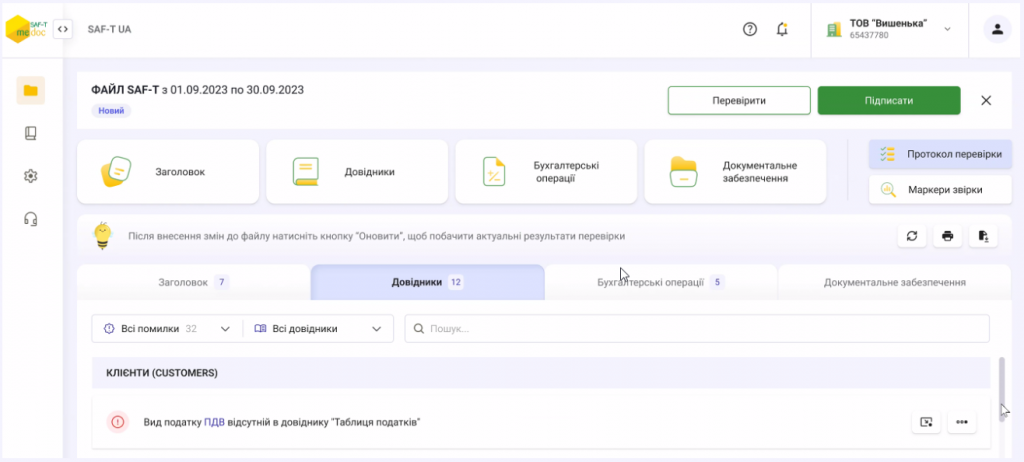Switch to Бухгалтерські операції tab

[x=661, y=282]
